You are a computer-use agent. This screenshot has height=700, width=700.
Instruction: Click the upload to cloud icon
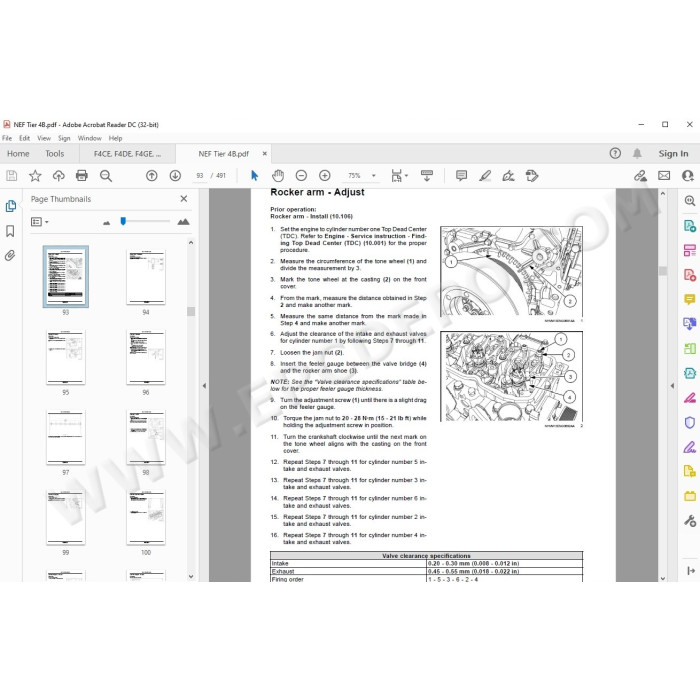pos(58,176)
